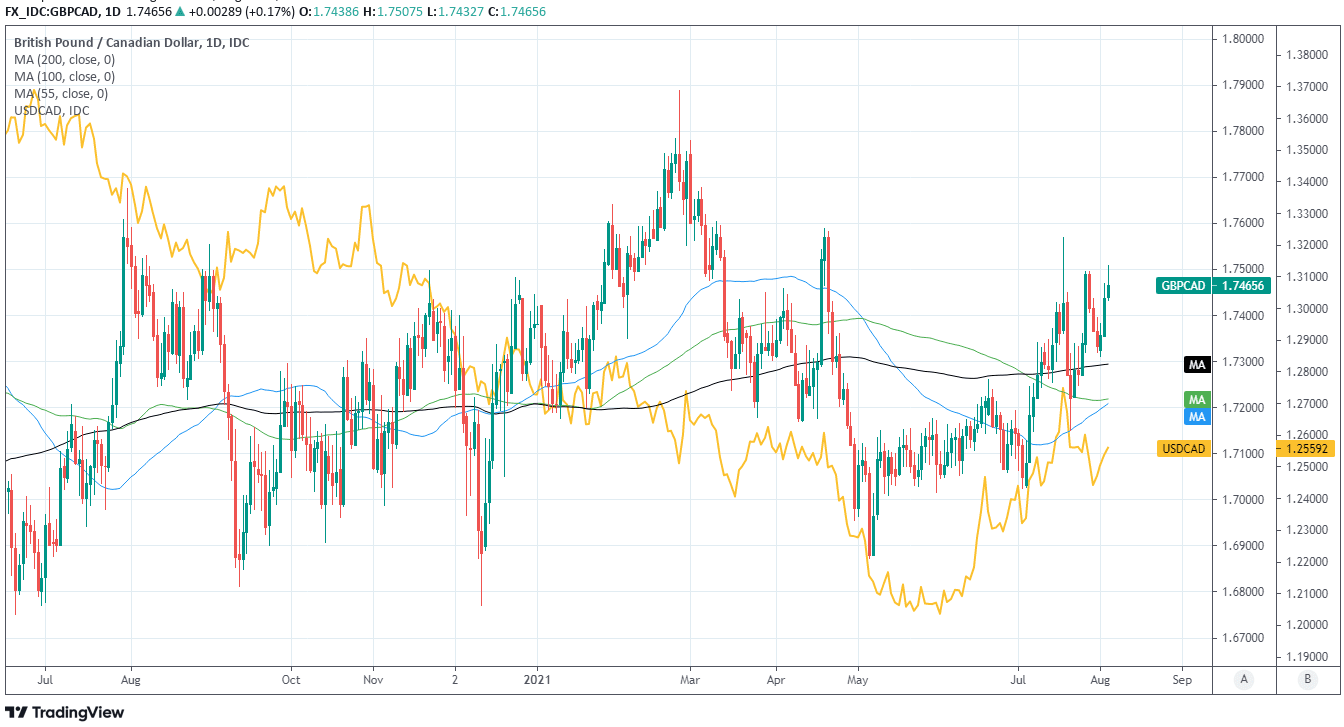The width and height of the screenshot is (1344, 727).
Task: Click the yellow USDCAD axis tag
Action: 1184,449
